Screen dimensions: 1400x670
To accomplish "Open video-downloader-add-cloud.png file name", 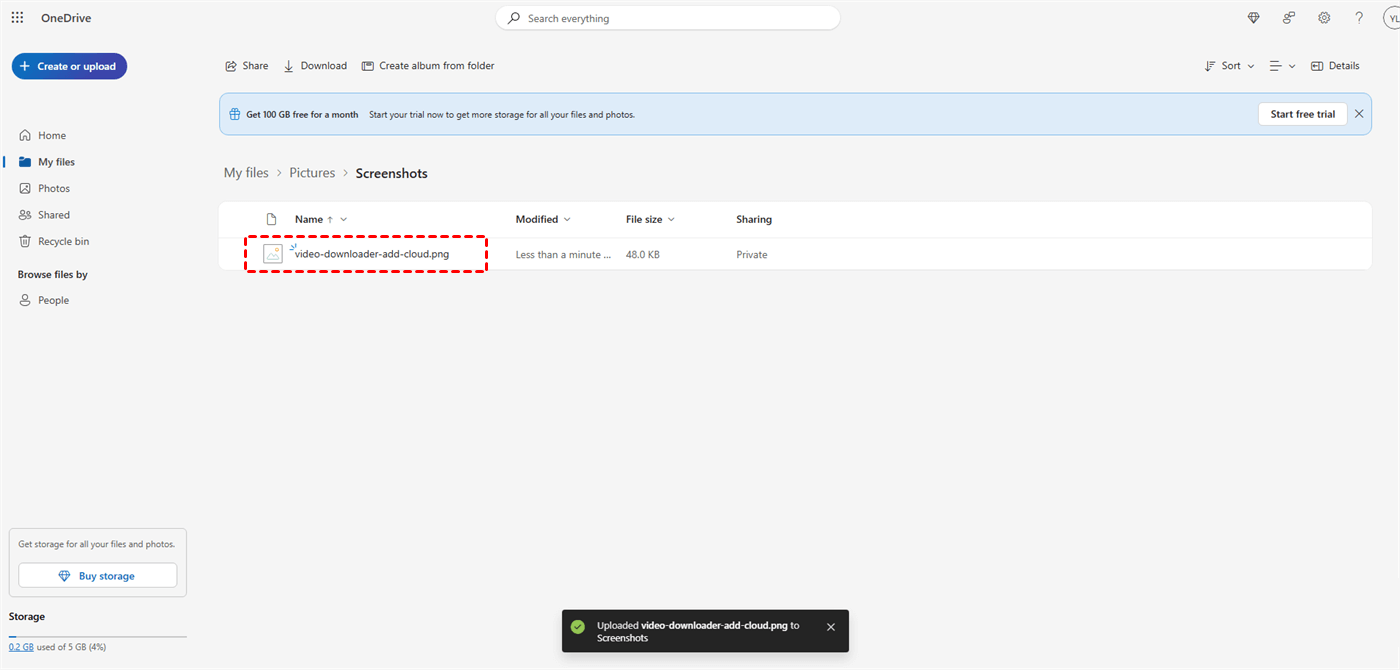I will pos(372,254).
